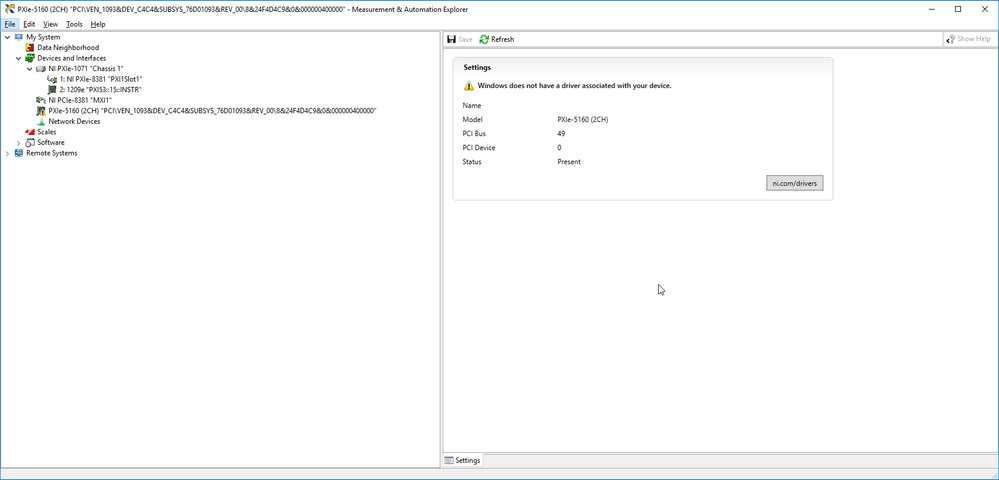
Task: Click the Scales icon
Action: pyautogui.click(x=30, y=132)
